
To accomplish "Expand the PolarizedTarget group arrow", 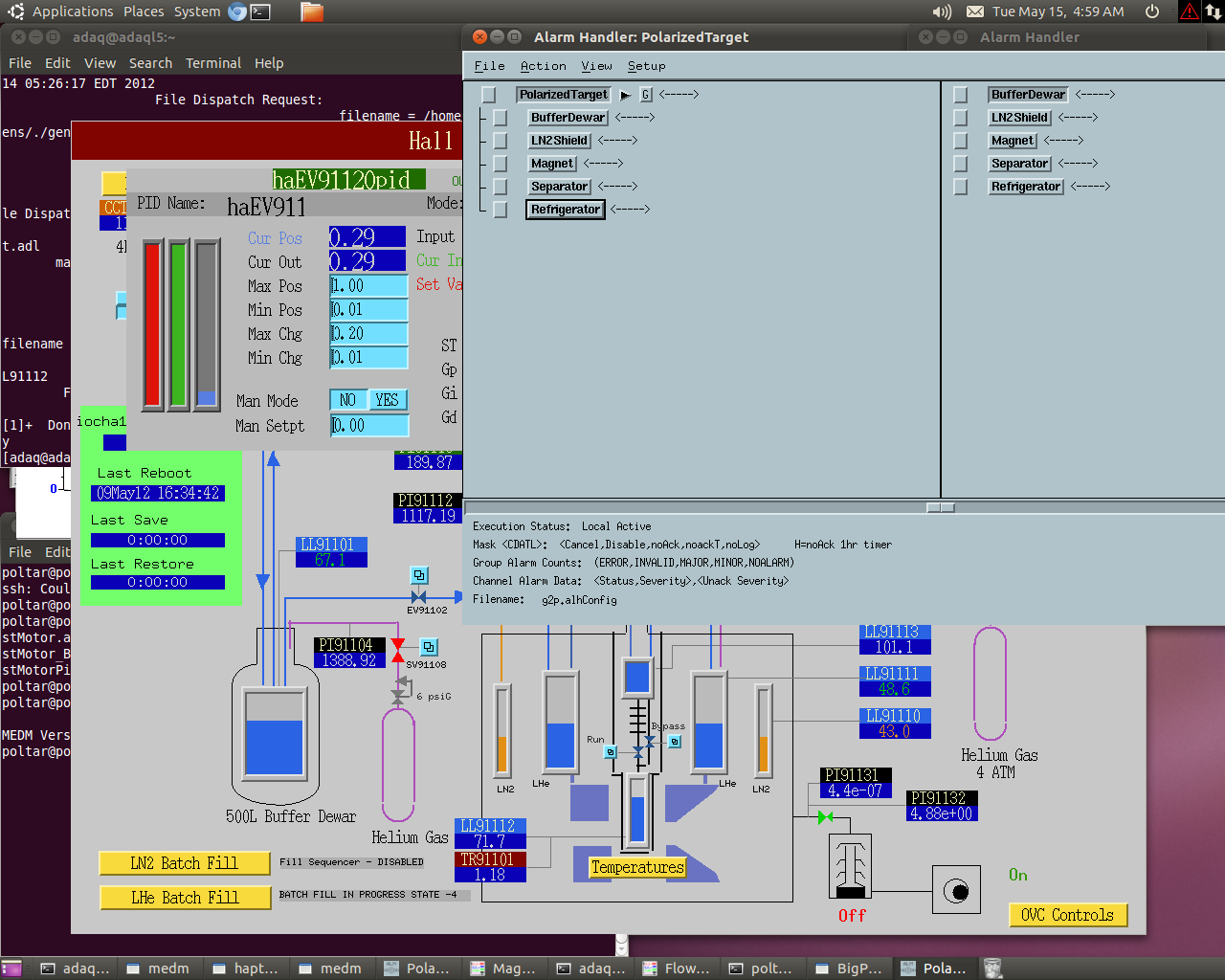I will point(625,95).
